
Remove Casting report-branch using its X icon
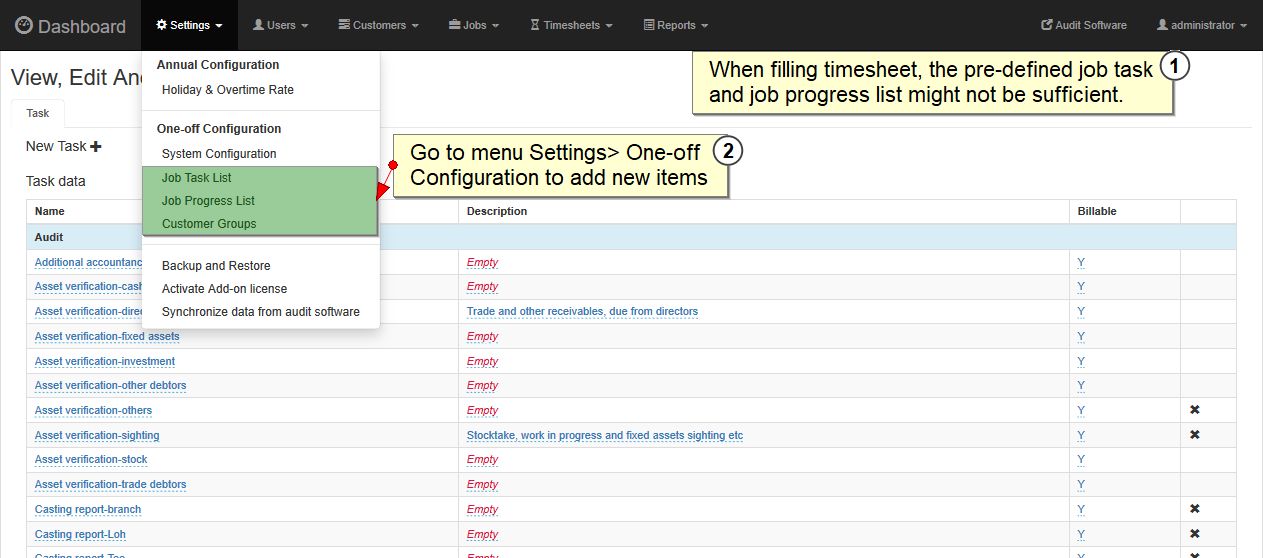coord(1194,509)
